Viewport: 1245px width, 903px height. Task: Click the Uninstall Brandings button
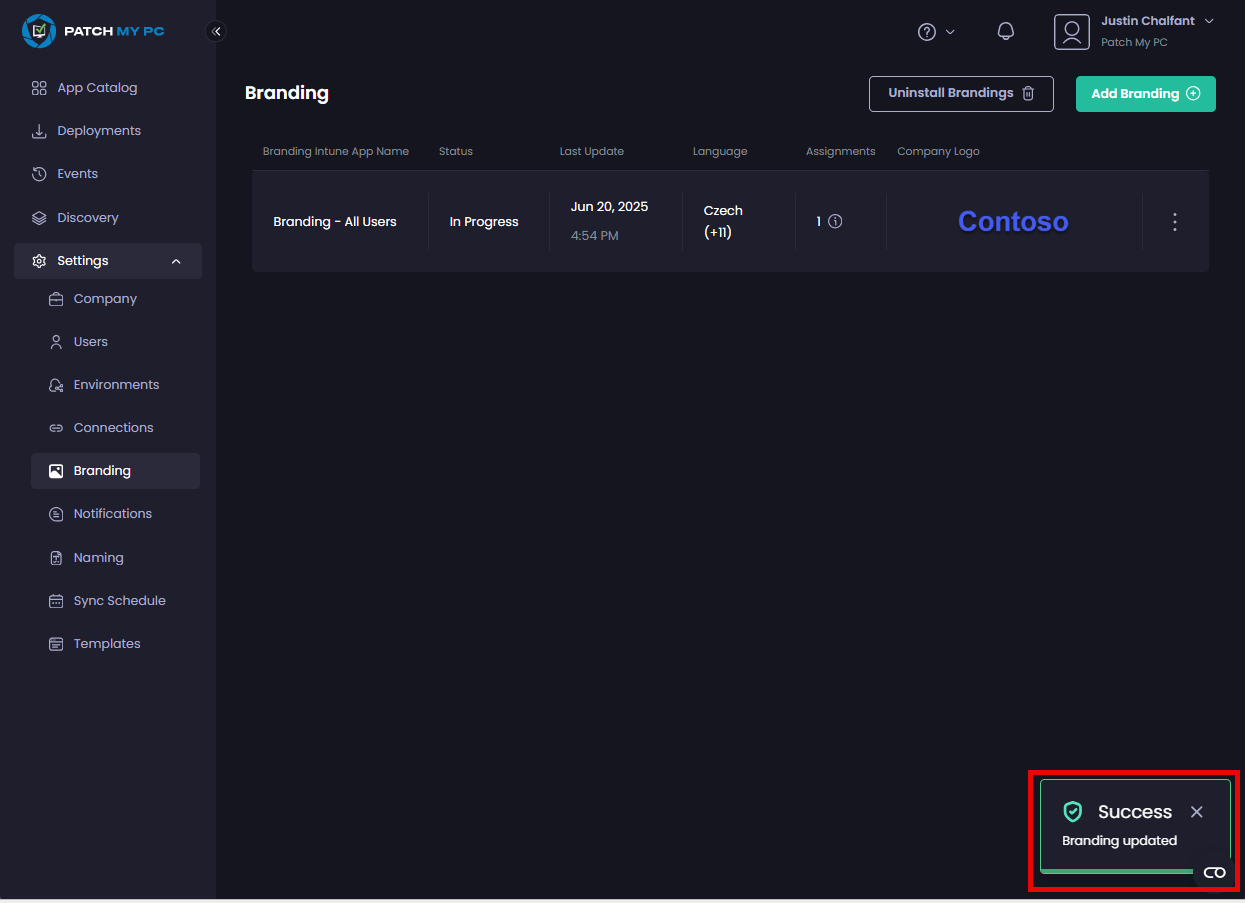960,93
